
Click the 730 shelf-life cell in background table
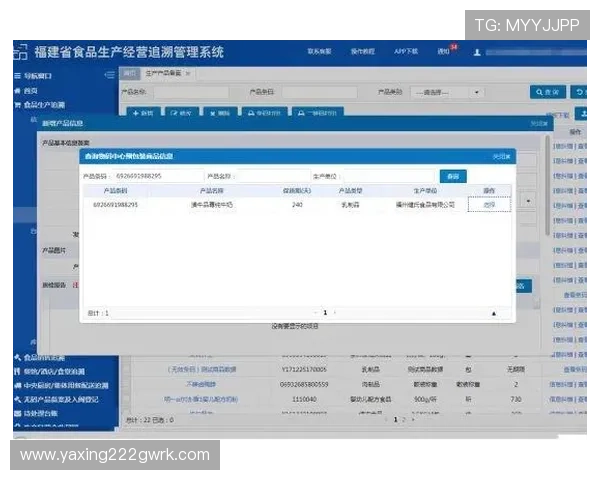pyautogui.click(x=515, y=399)
